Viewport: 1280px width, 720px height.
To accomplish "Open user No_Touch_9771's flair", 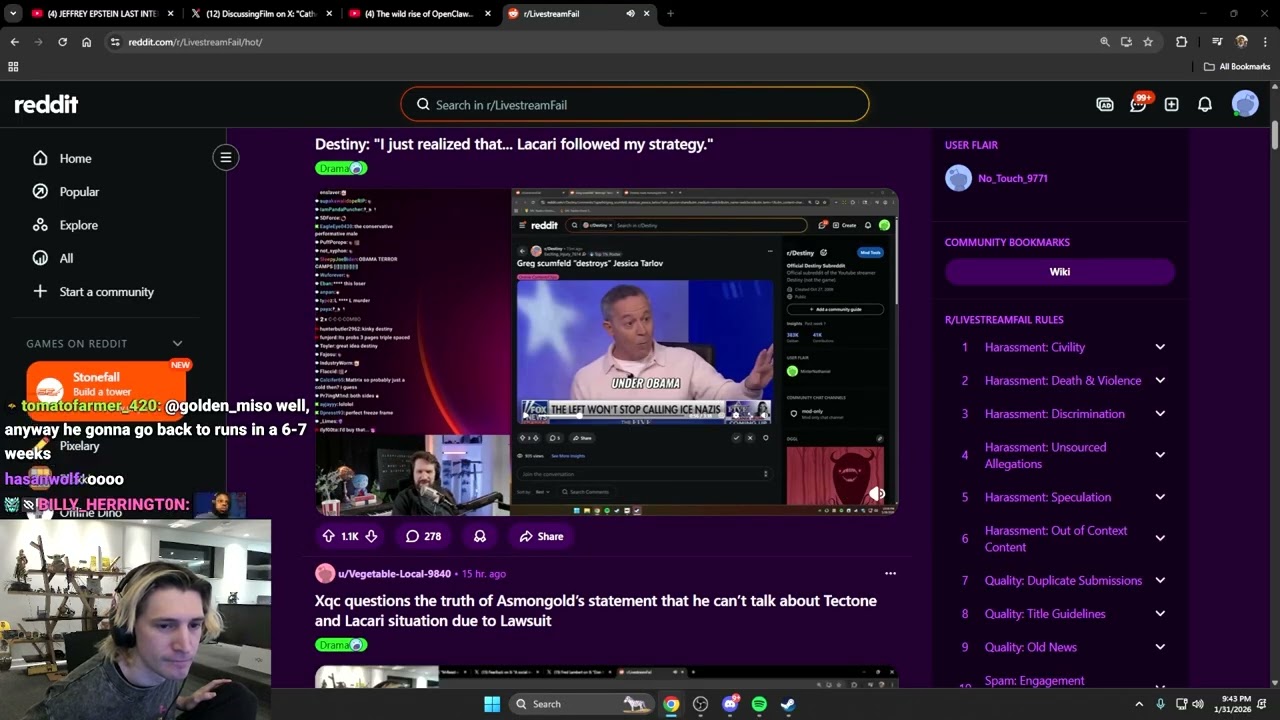I will 1013,178.
